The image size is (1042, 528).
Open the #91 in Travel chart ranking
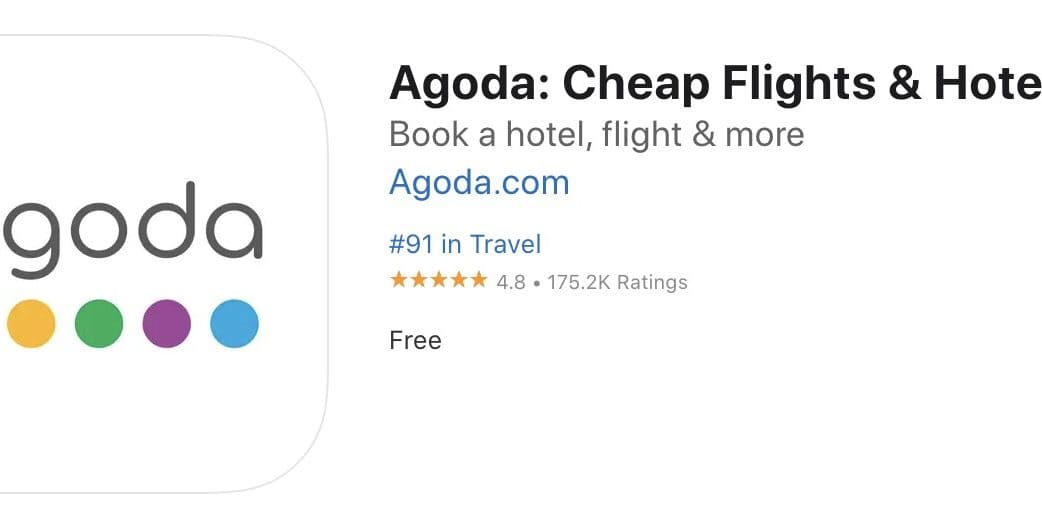click(x=465, y=244)
